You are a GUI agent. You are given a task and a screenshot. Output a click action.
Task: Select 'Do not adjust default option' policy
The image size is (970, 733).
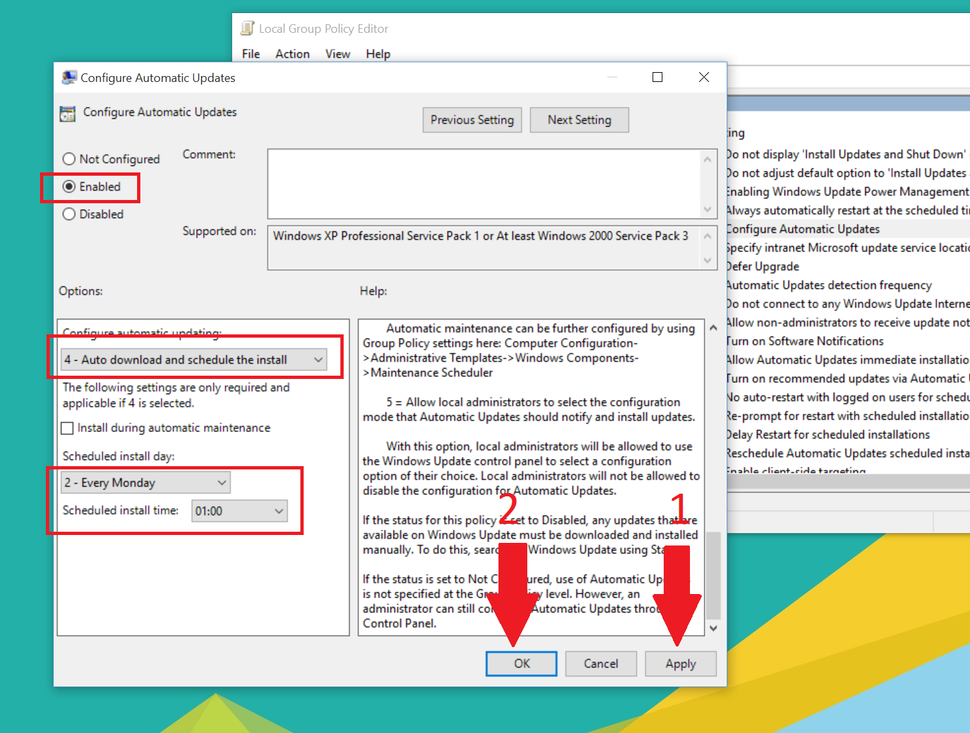(x=848, y=173)
